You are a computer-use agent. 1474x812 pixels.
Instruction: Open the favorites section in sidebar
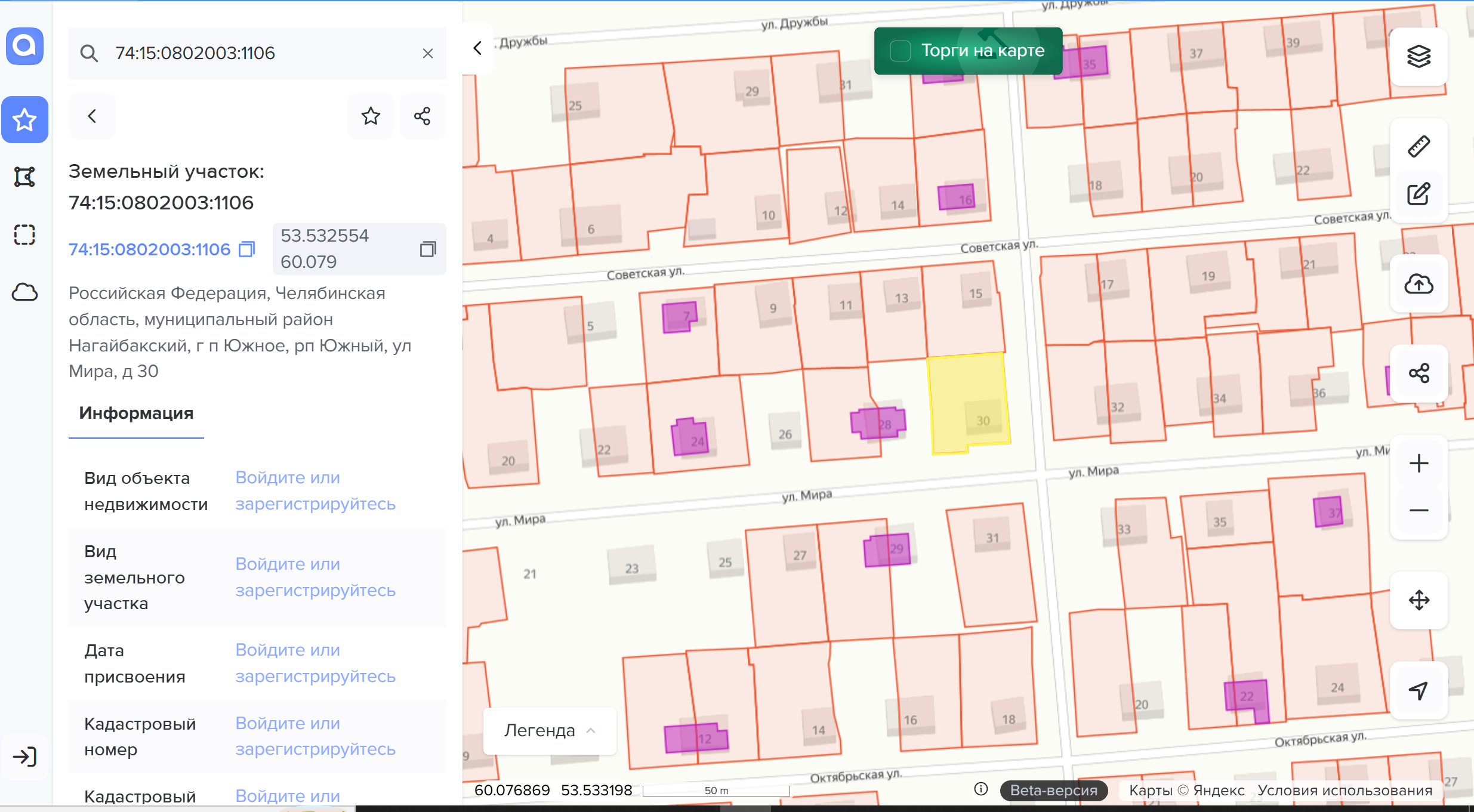coord(24,119)
